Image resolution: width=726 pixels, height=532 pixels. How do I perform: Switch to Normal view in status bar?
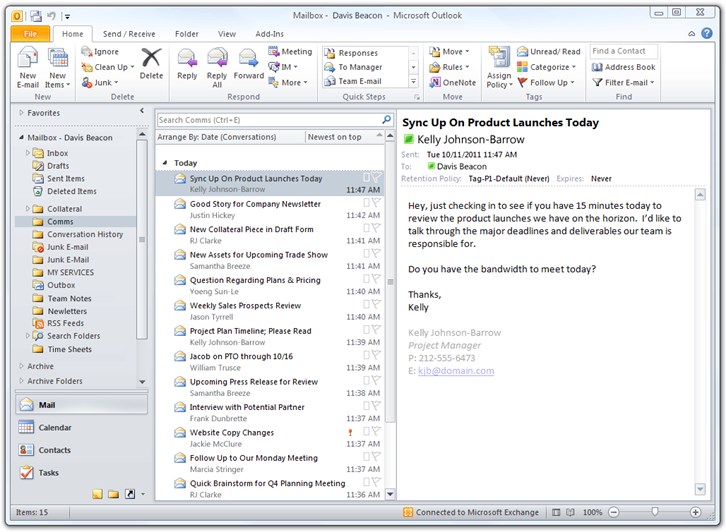point(556,512)
